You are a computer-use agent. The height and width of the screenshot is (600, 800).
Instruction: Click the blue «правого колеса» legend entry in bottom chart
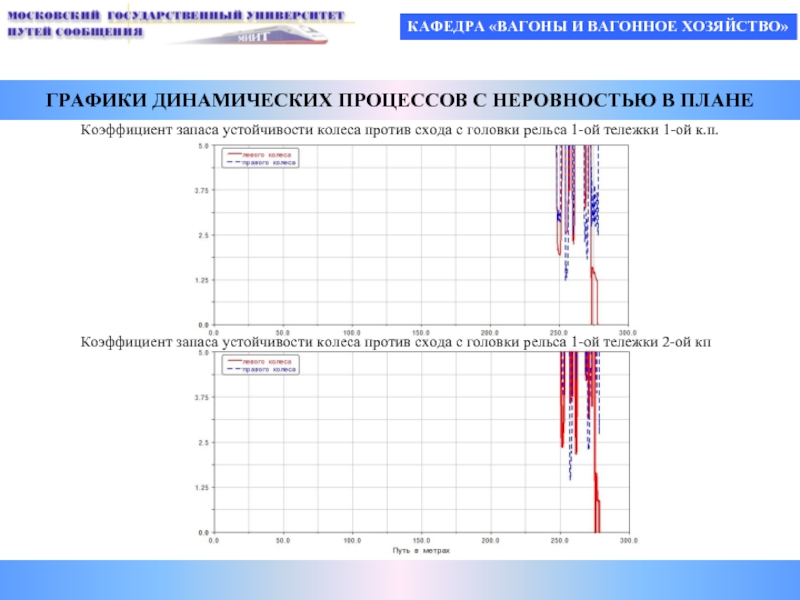click(261, 369)
